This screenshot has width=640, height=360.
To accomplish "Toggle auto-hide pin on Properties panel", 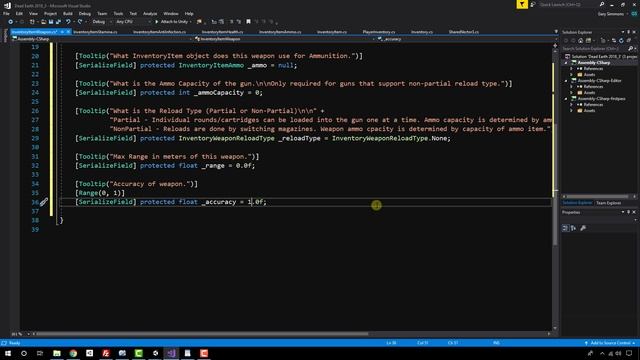I will point(629,212).
